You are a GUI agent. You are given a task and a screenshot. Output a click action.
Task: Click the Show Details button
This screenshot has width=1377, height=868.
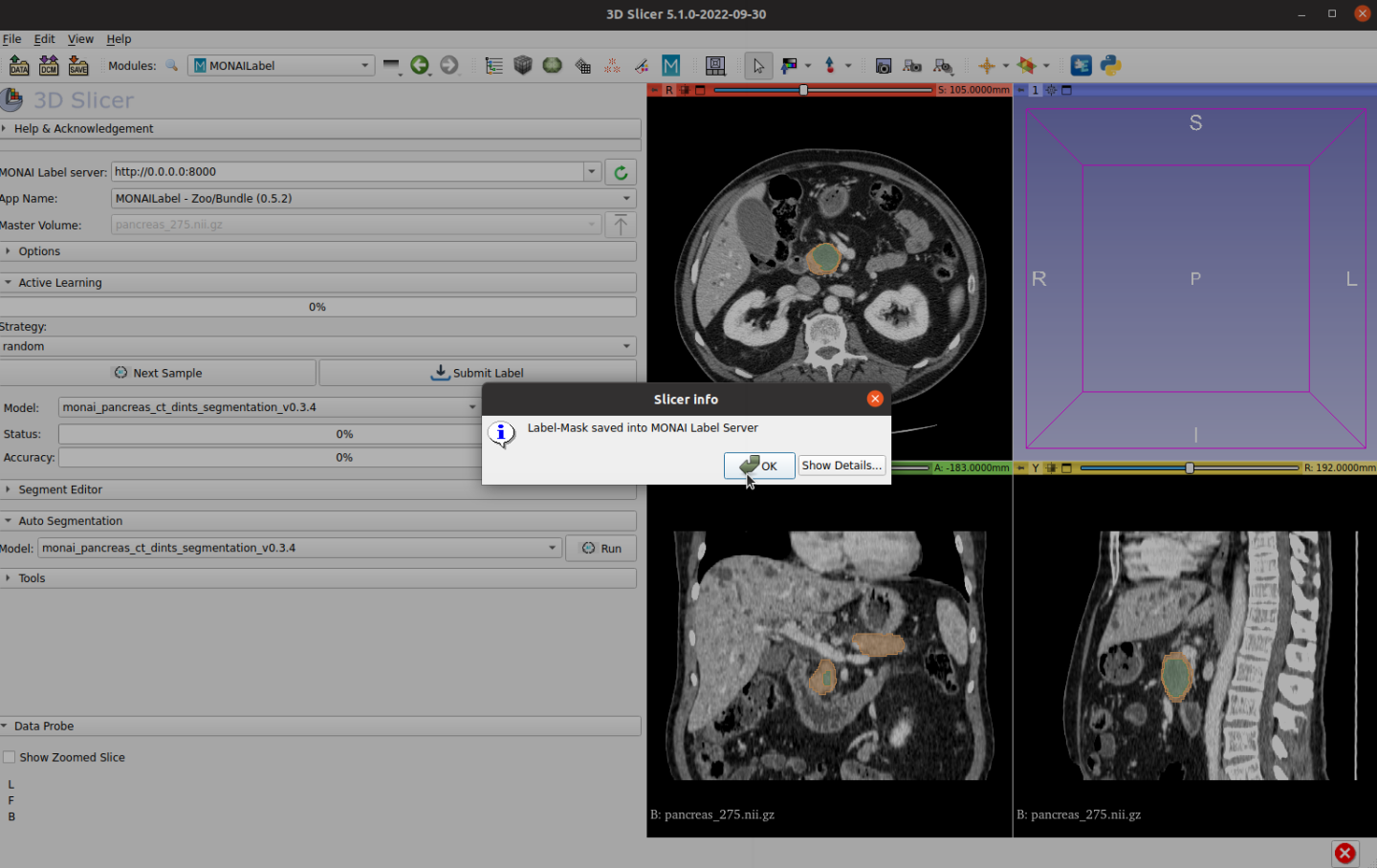coord(841,466)
